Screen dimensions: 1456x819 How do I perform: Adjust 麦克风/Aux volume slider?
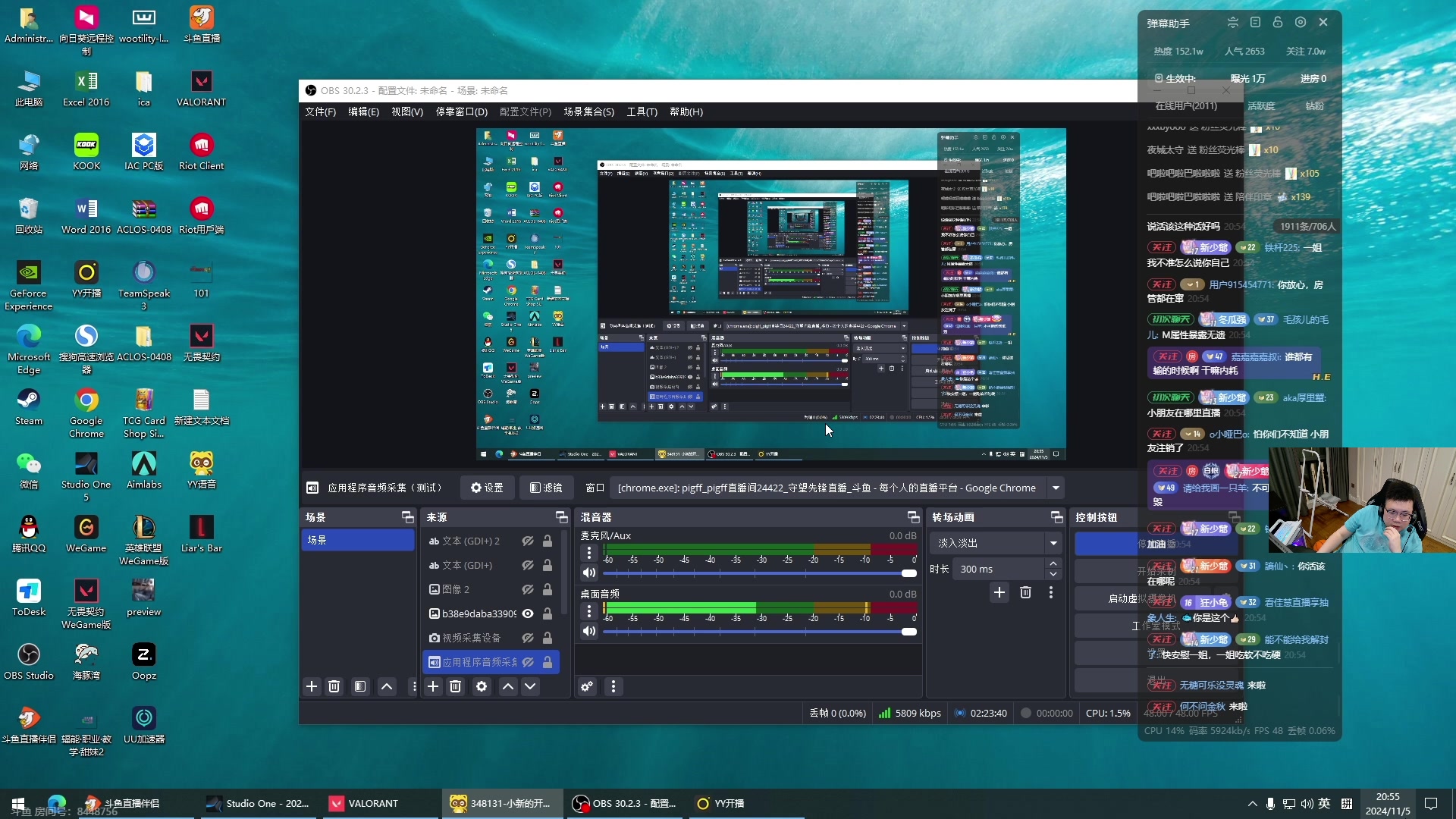click(760, 573)
